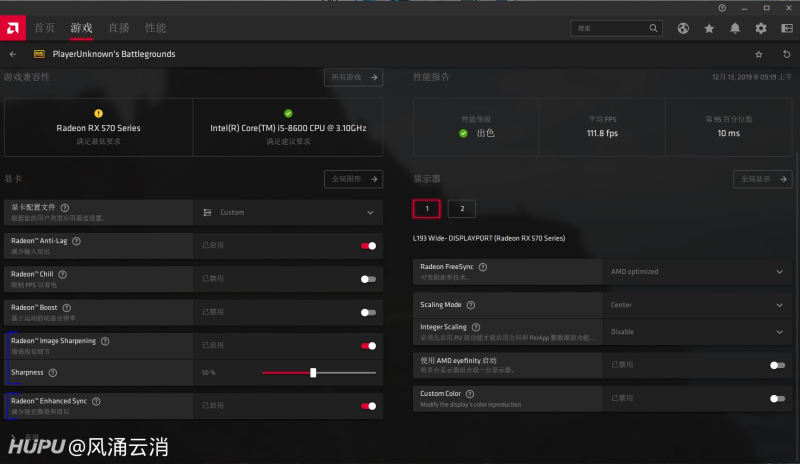Image resolution: width=800 pixels, height=464 pixels.
Task: Open the web browser globe icon
Action: pyautogui.click(x=683, y=29)
